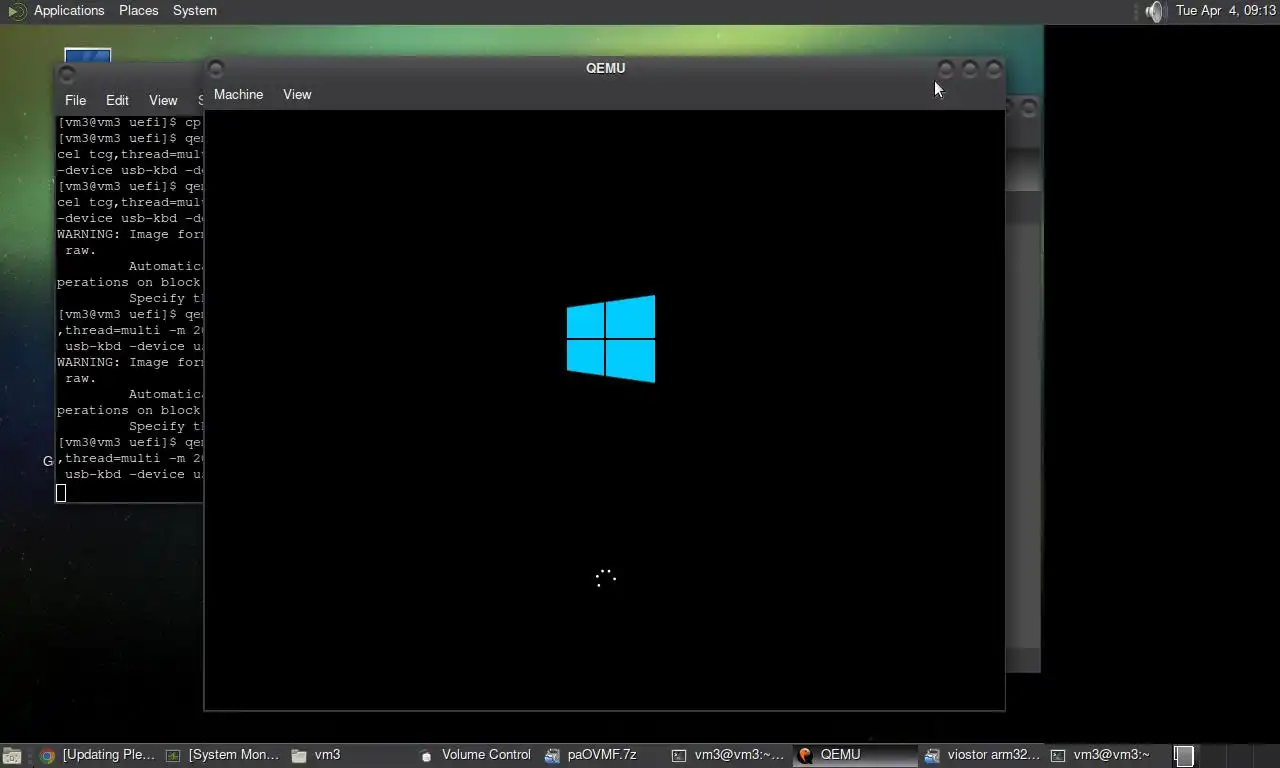Open the terminal window's View menu

163,100
